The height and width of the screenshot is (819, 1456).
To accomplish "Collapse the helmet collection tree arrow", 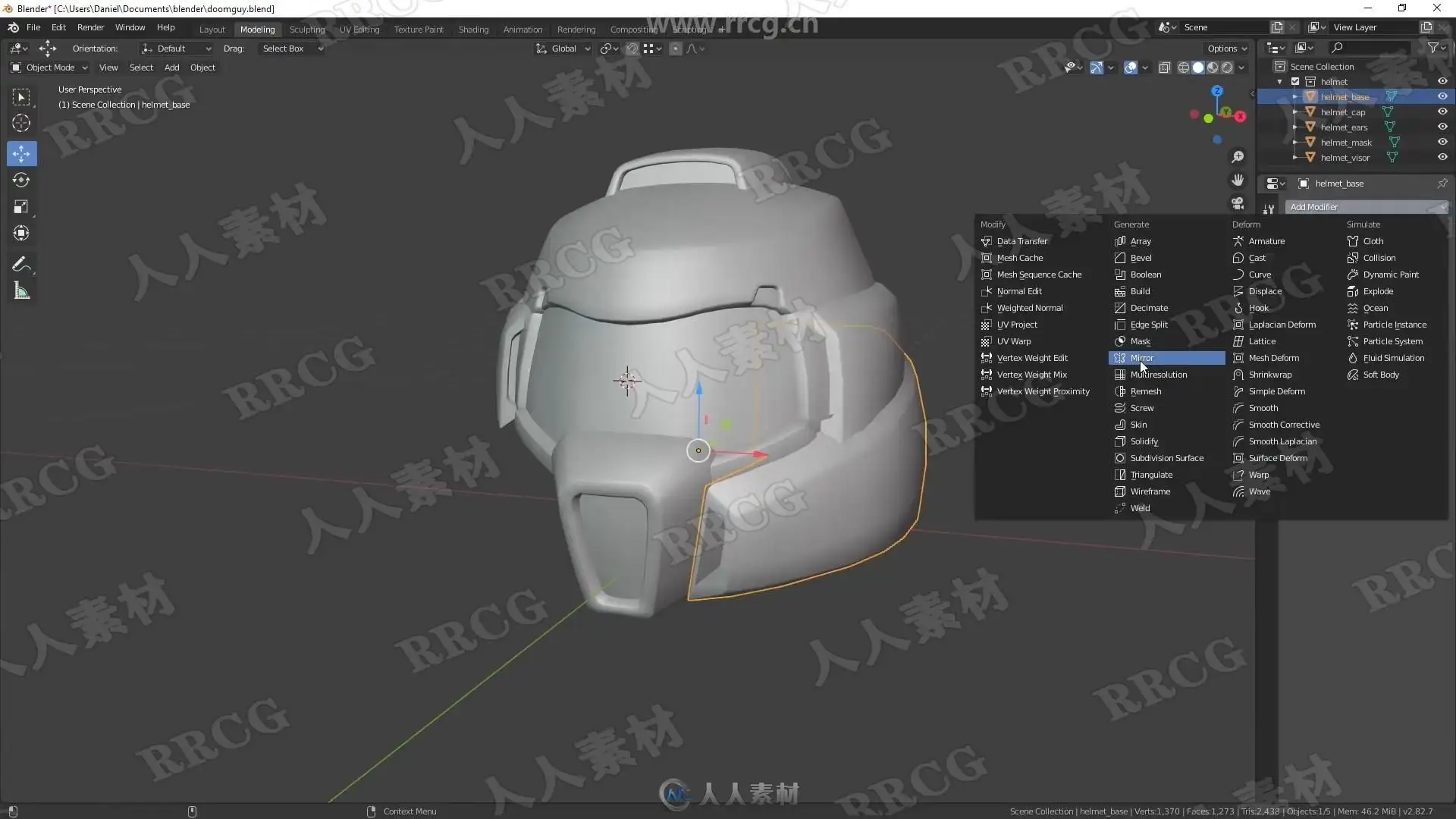I will [1280, 82].
